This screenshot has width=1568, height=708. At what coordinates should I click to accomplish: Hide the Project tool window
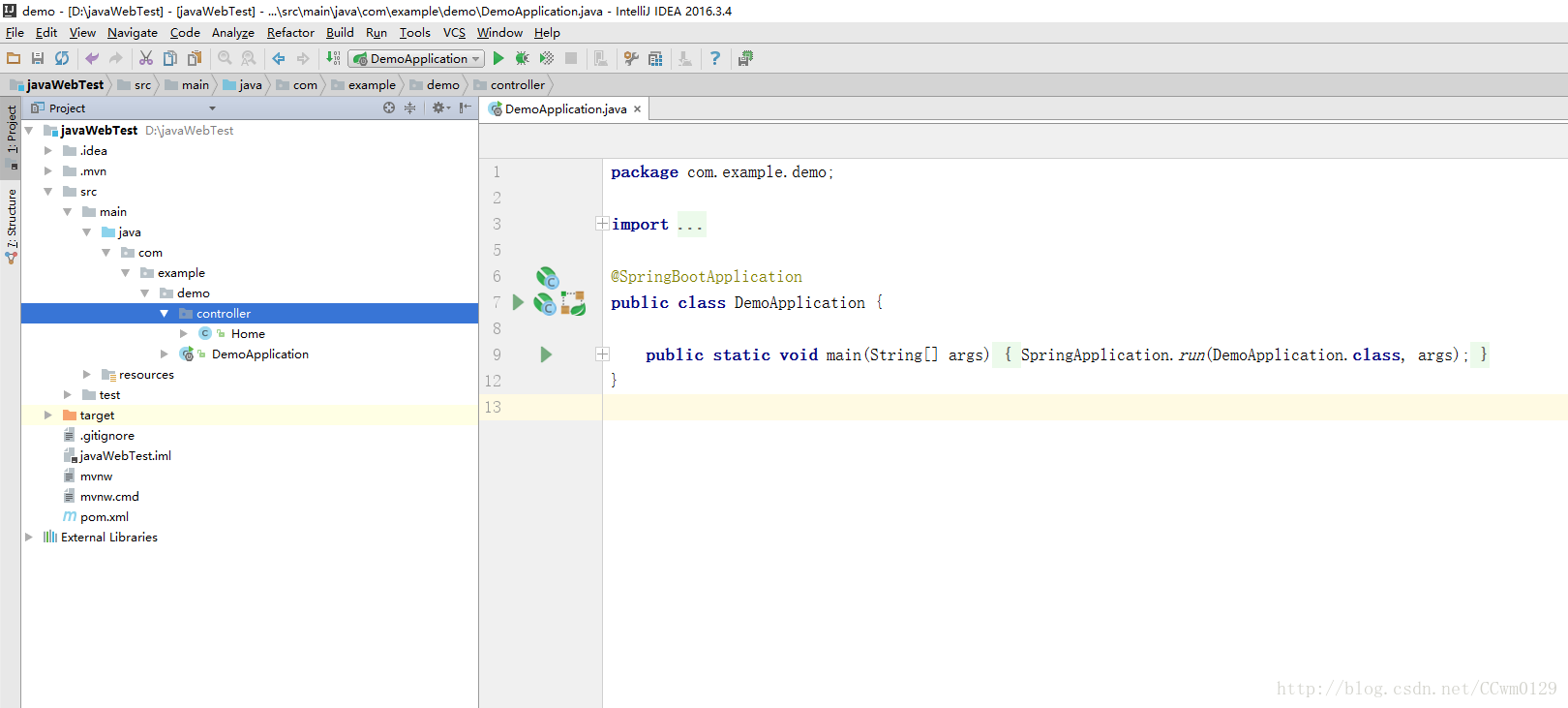tap(466, 108)
